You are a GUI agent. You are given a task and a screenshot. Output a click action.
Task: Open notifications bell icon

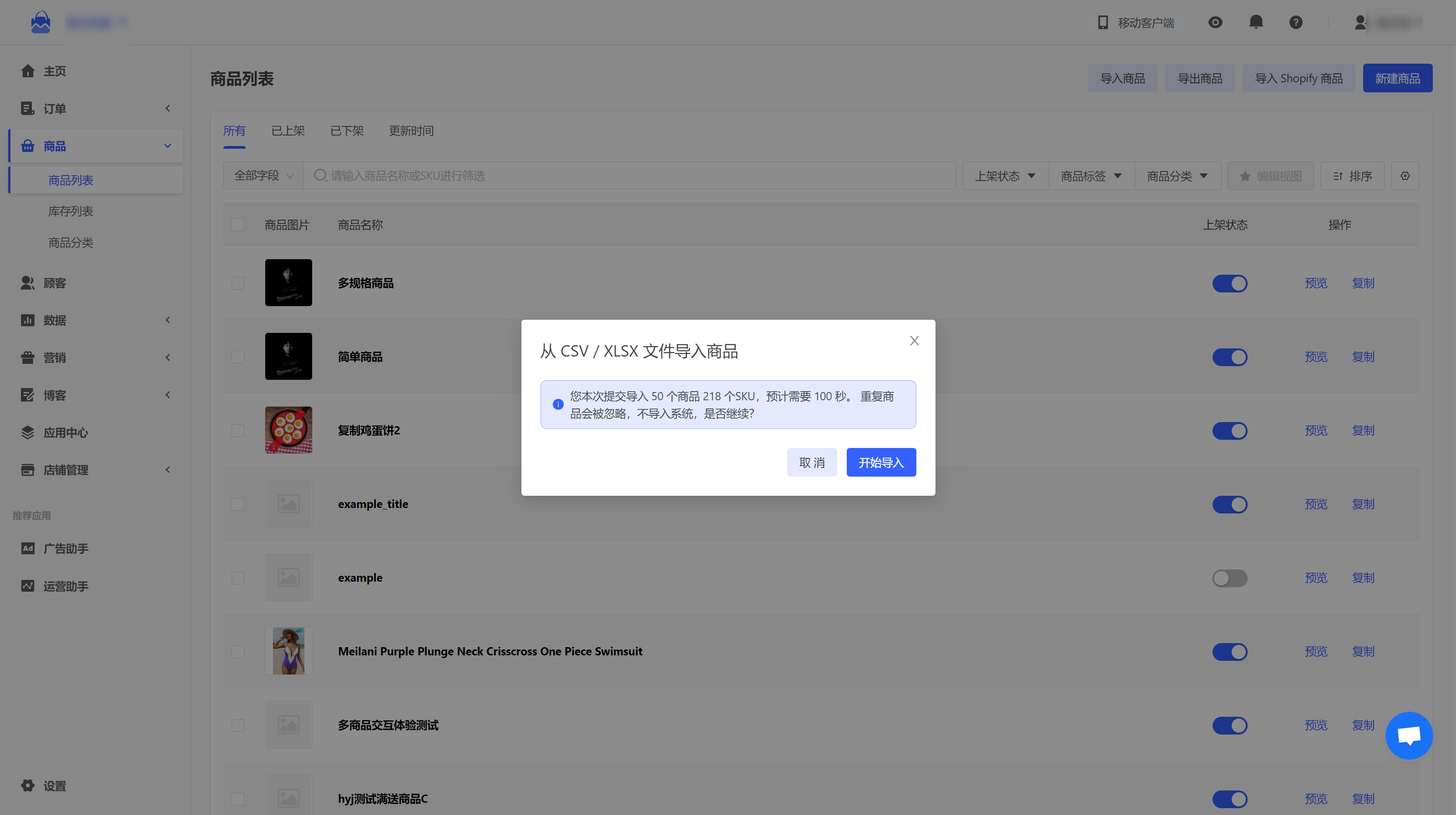click(1256, 22)
